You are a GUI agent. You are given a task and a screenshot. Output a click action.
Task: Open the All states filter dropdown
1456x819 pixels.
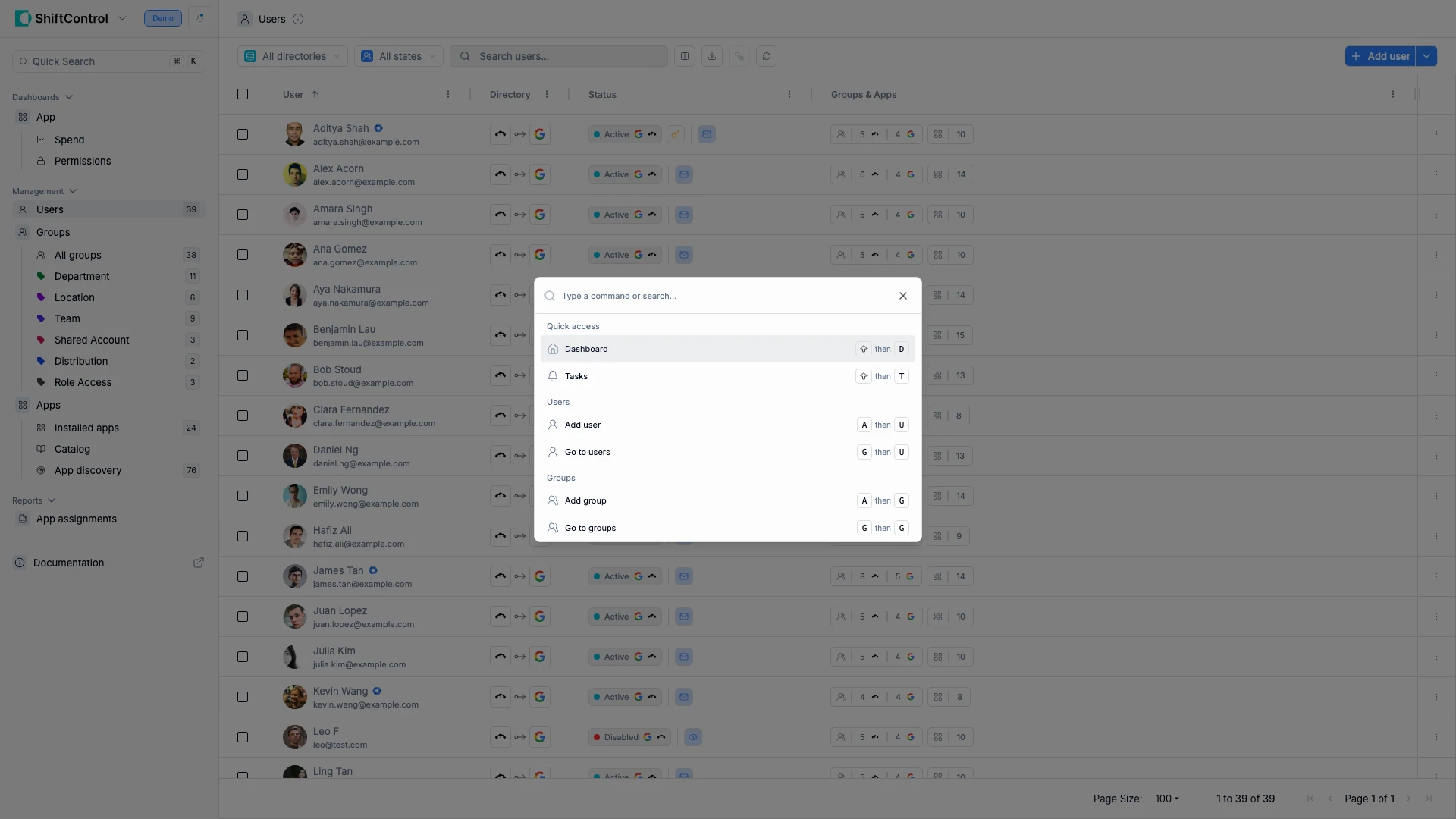click(399, 56)
